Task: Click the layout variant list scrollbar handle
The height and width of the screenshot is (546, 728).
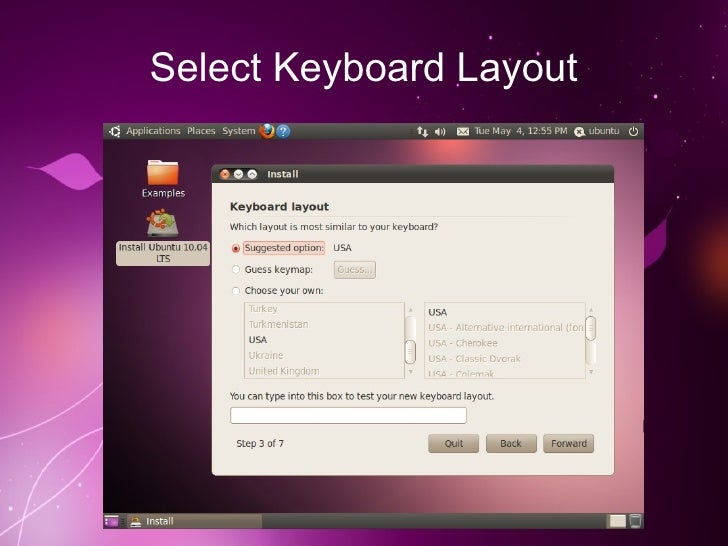Action: [591, 328]
